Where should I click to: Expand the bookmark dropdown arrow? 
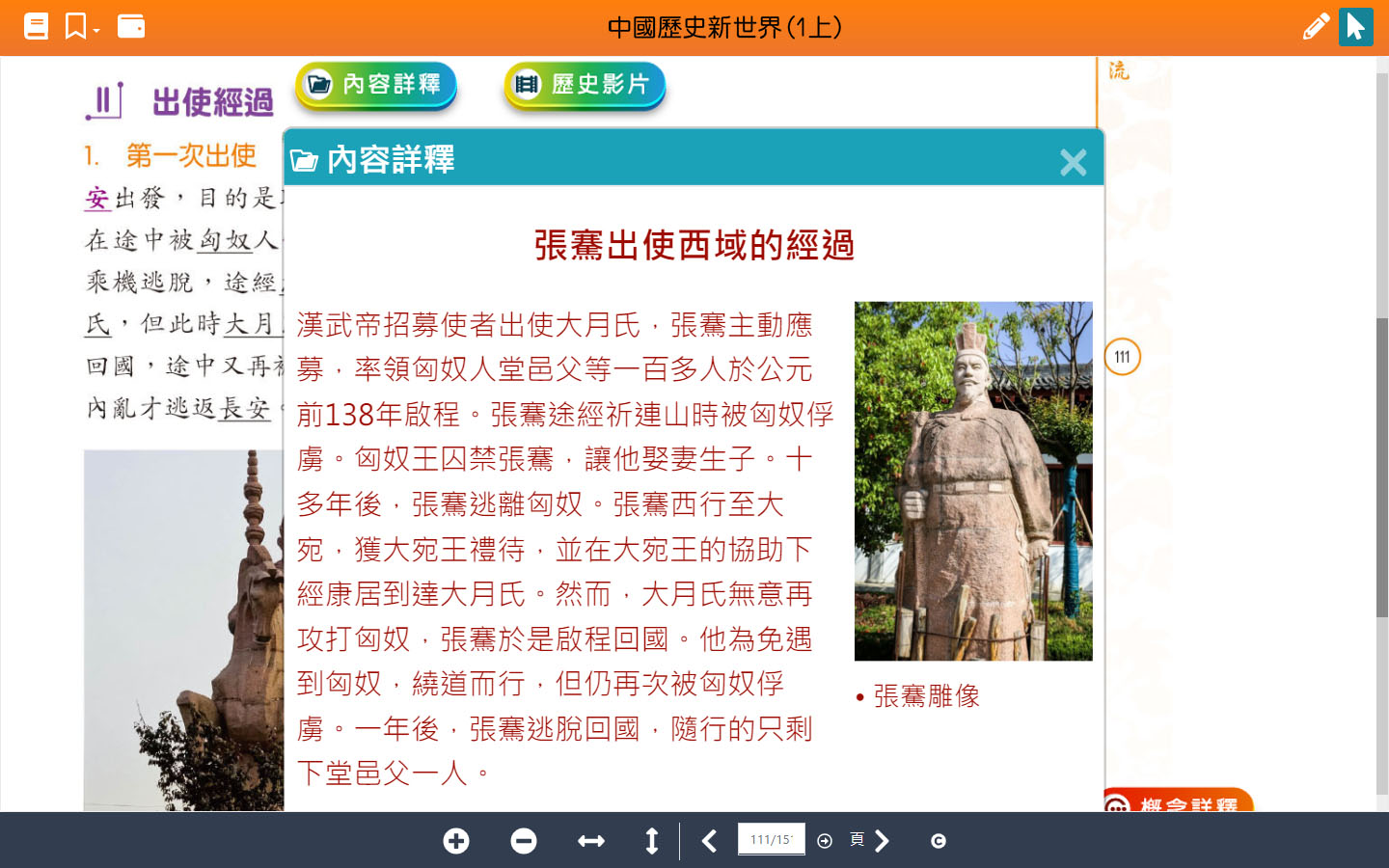point(95,31)
